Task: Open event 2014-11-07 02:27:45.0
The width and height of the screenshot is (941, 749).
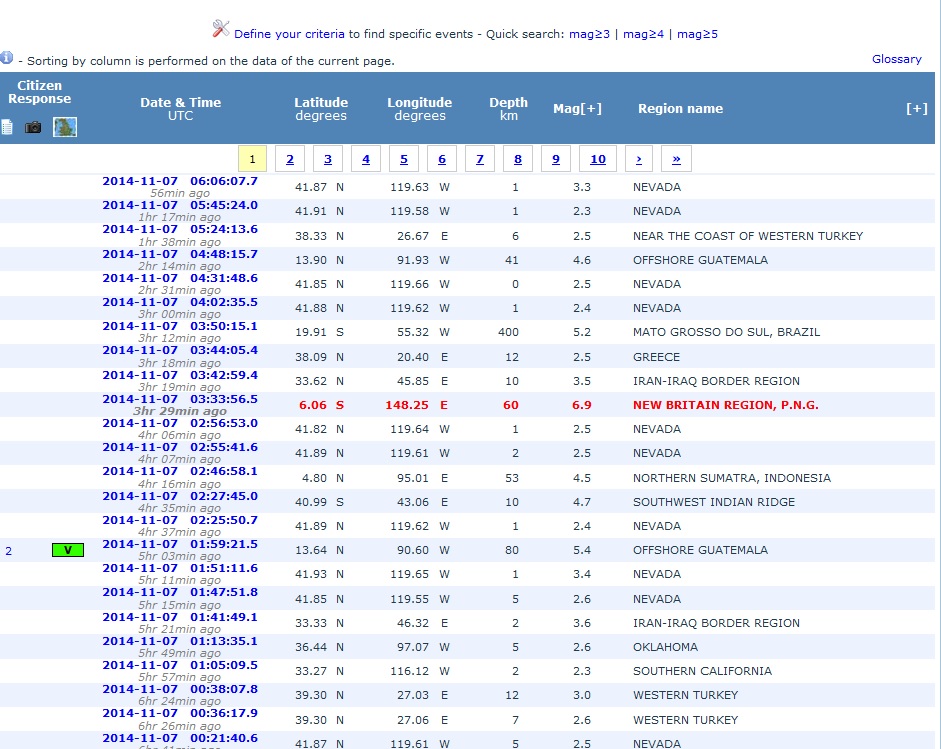Action: pos(180,496)
